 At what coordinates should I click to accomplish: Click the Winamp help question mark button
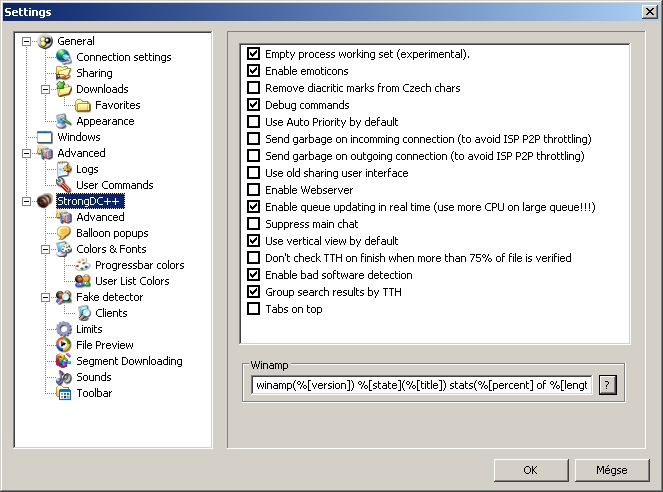(607, 385)
